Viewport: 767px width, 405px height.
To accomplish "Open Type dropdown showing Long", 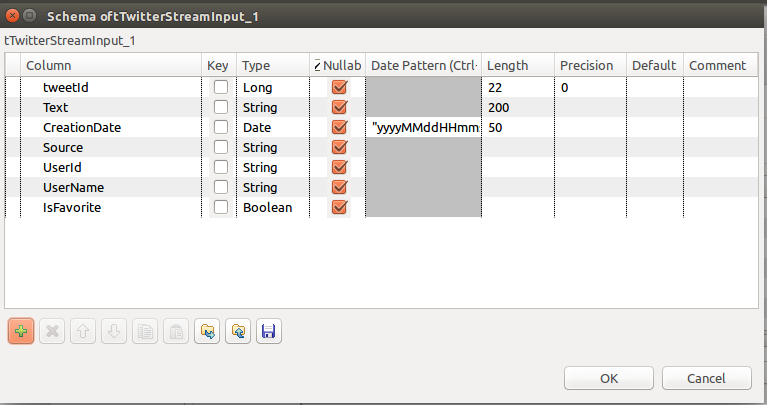I will 273,88.
